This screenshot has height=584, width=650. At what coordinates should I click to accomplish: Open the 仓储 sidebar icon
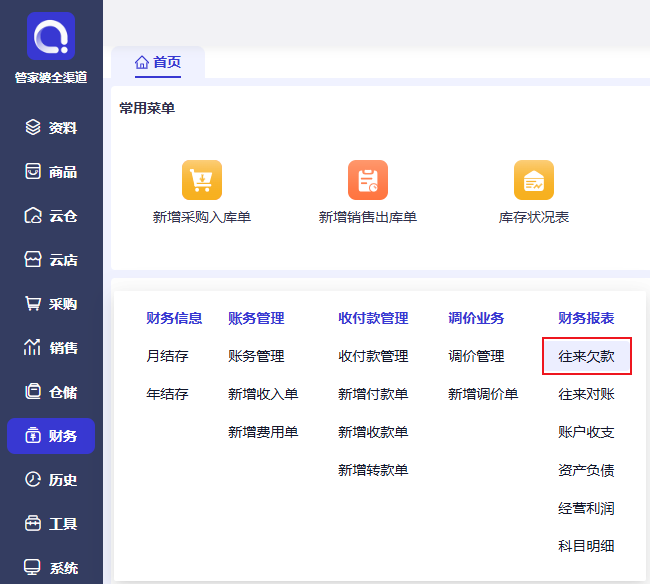click(33, 392)
